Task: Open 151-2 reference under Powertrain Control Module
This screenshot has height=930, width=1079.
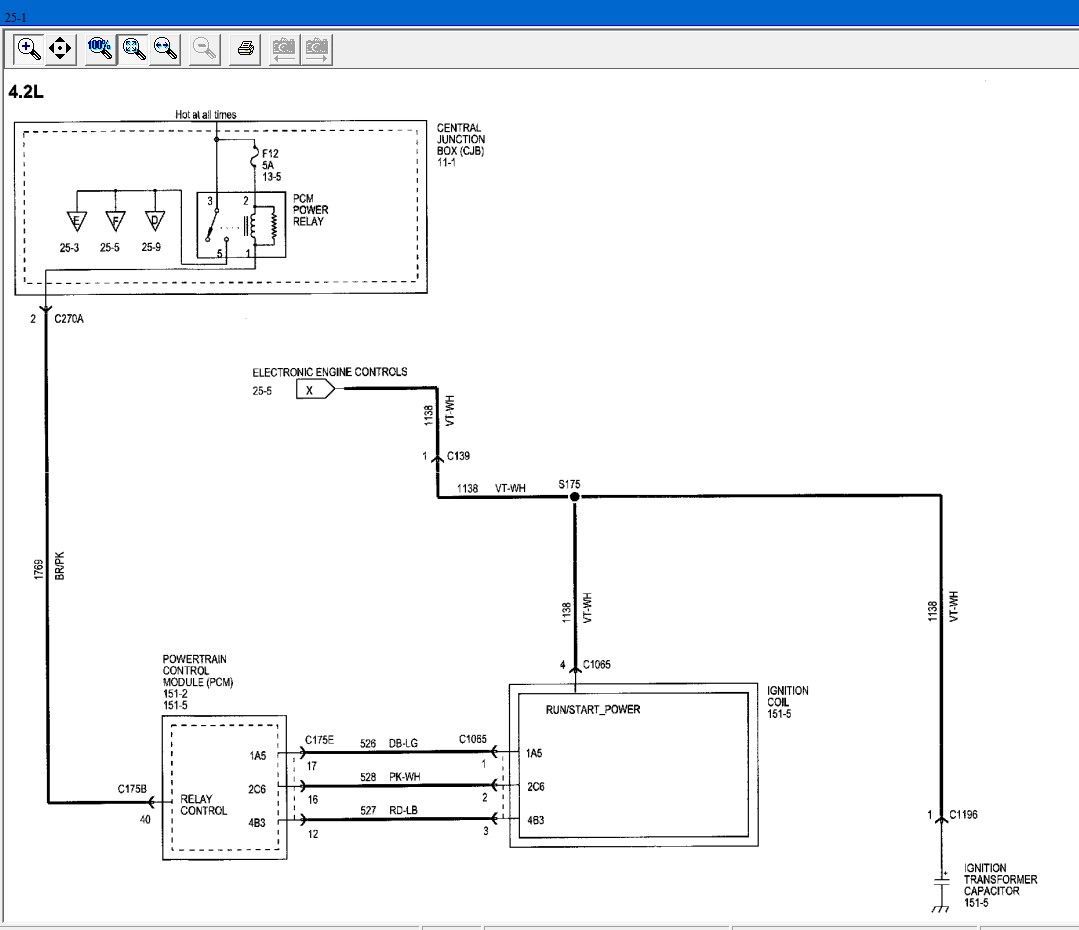Action: [176, 694]
